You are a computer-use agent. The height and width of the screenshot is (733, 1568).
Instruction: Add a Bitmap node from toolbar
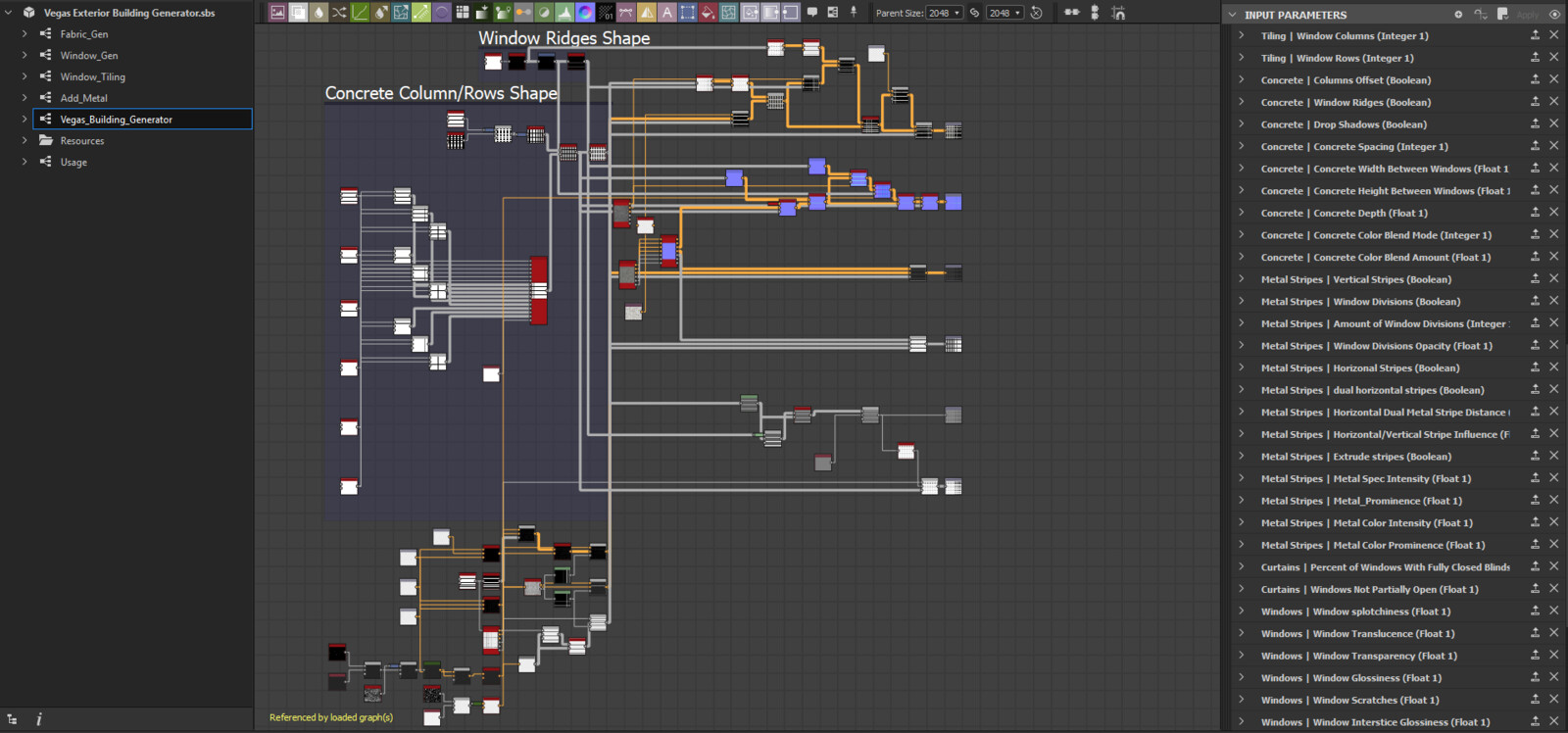(x=277, y=13)
